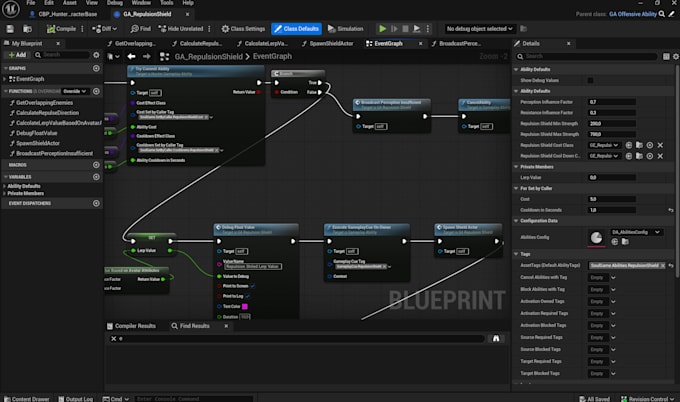Navigate back in graph history
680x402 pixels.
click(x=131, y=56)
